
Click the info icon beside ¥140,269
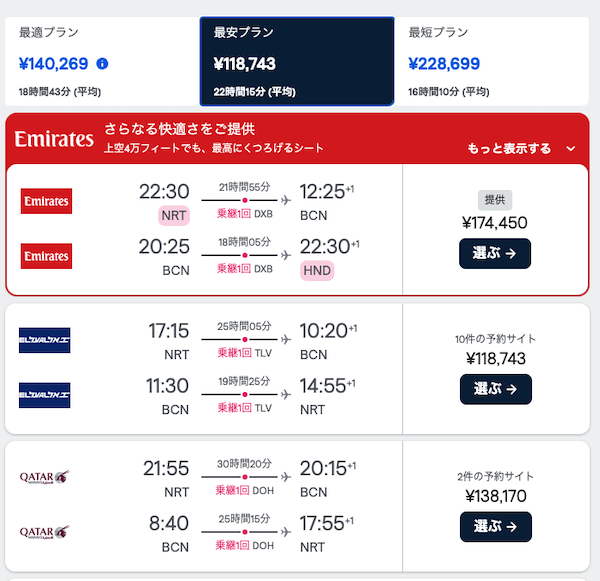click(x=102, y=64)
